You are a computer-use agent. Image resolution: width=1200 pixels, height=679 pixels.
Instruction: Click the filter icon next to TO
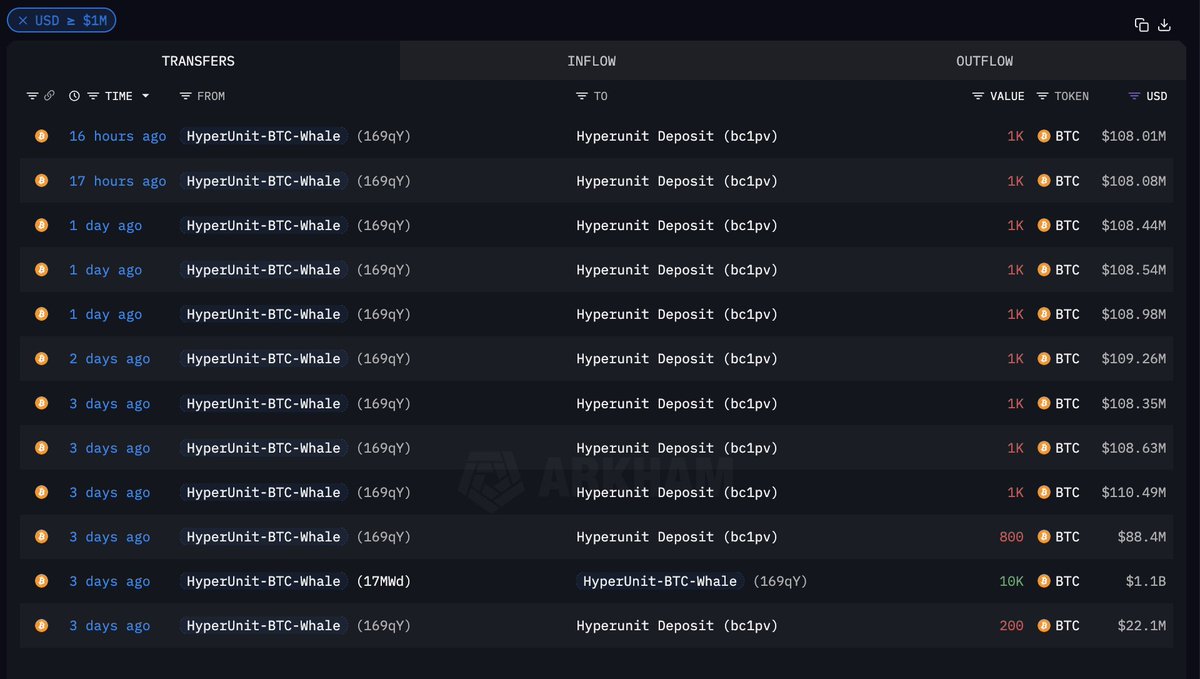tap(582, 96)
